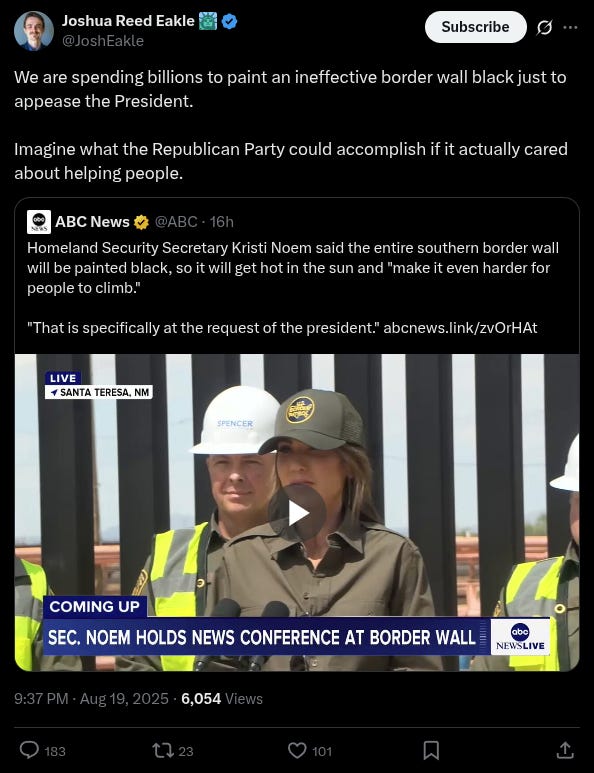Open the share post icon

pos(565,750)
